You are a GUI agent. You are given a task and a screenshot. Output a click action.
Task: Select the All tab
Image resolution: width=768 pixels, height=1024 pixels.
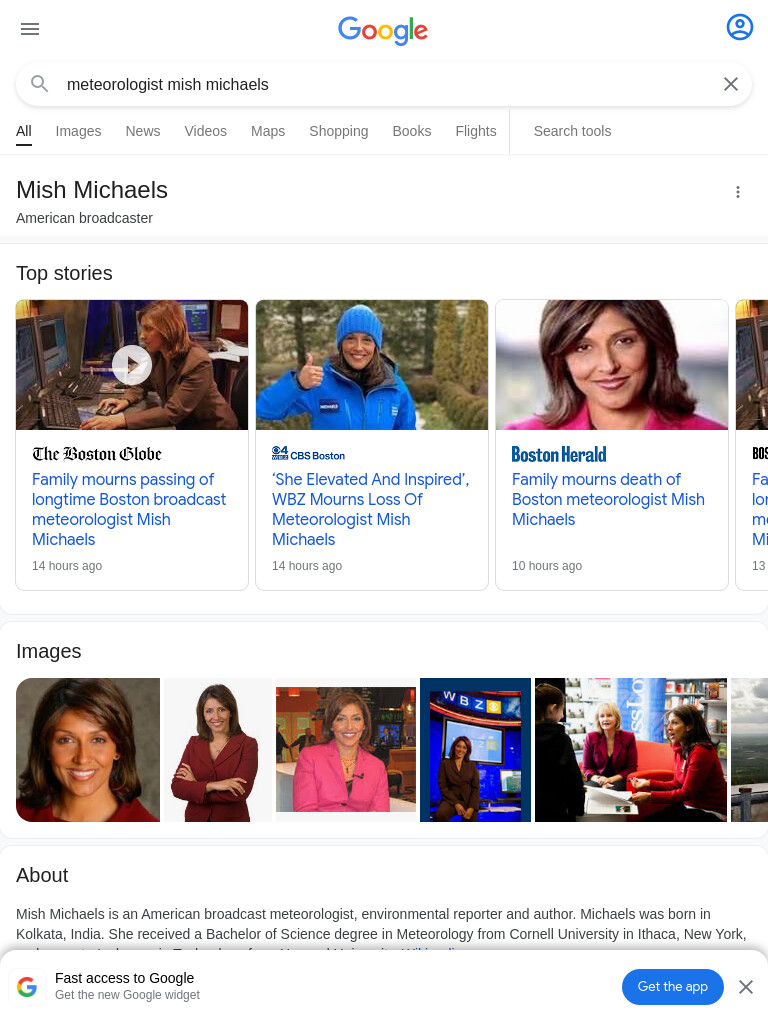pos(24,131)
